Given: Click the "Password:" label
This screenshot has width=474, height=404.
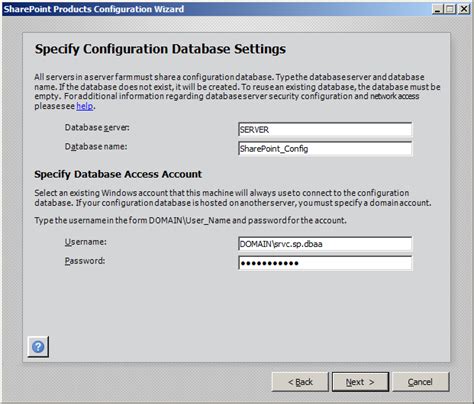Looking at the screenshot, I should pos(85,261).
